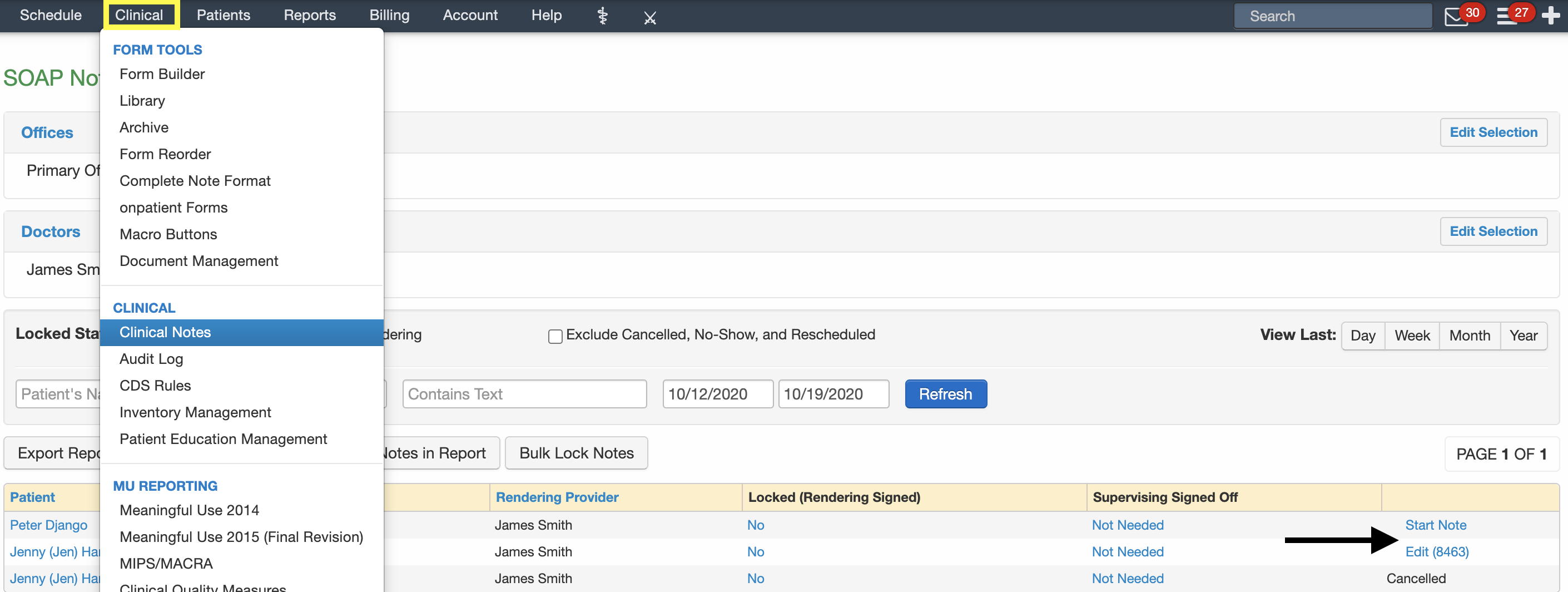
Task: Click the Doctors section heading
Action: coord(51,231)
